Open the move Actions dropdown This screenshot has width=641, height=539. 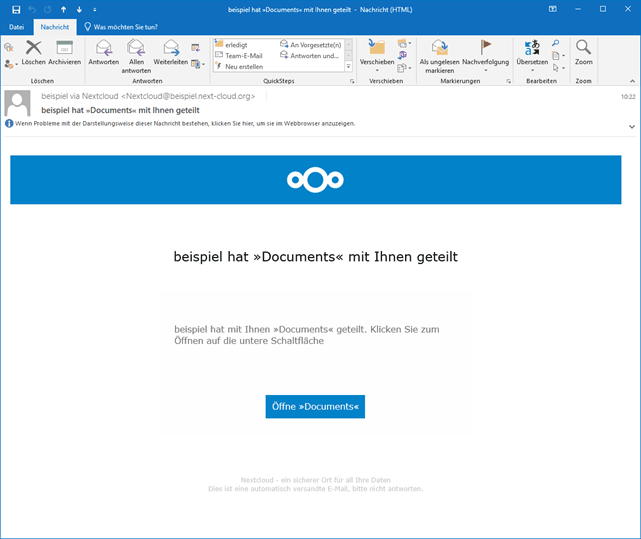[404, 68]
